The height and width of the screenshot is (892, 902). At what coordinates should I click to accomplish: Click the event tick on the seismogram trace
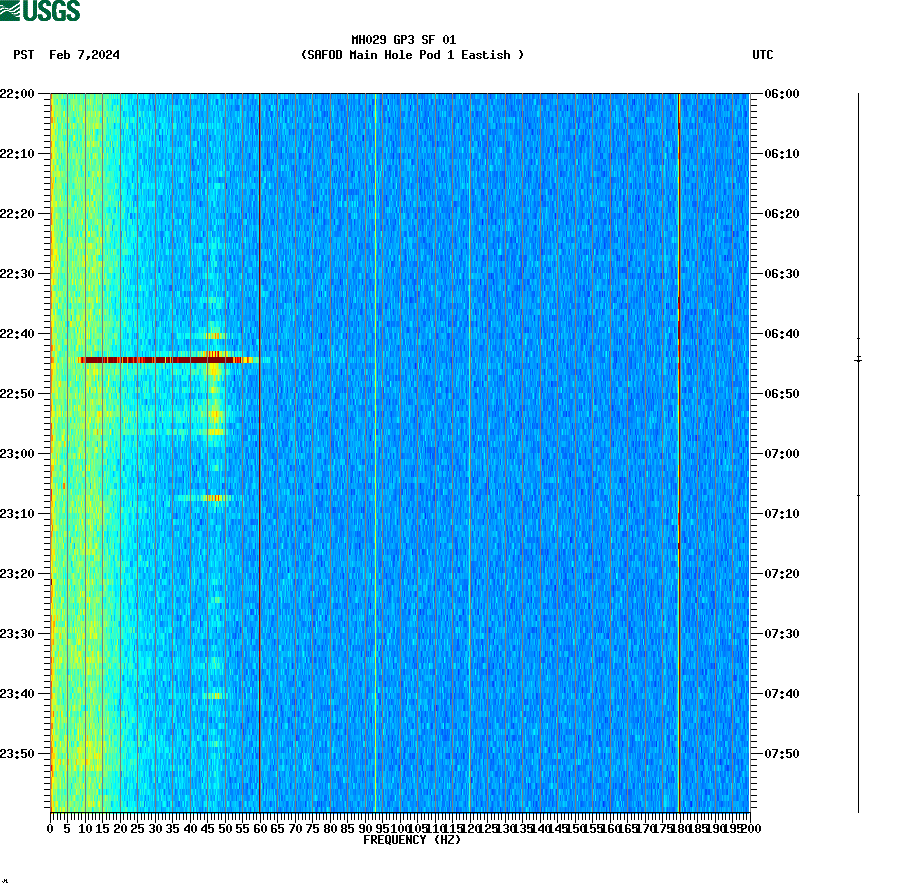[x=858, y=358]
